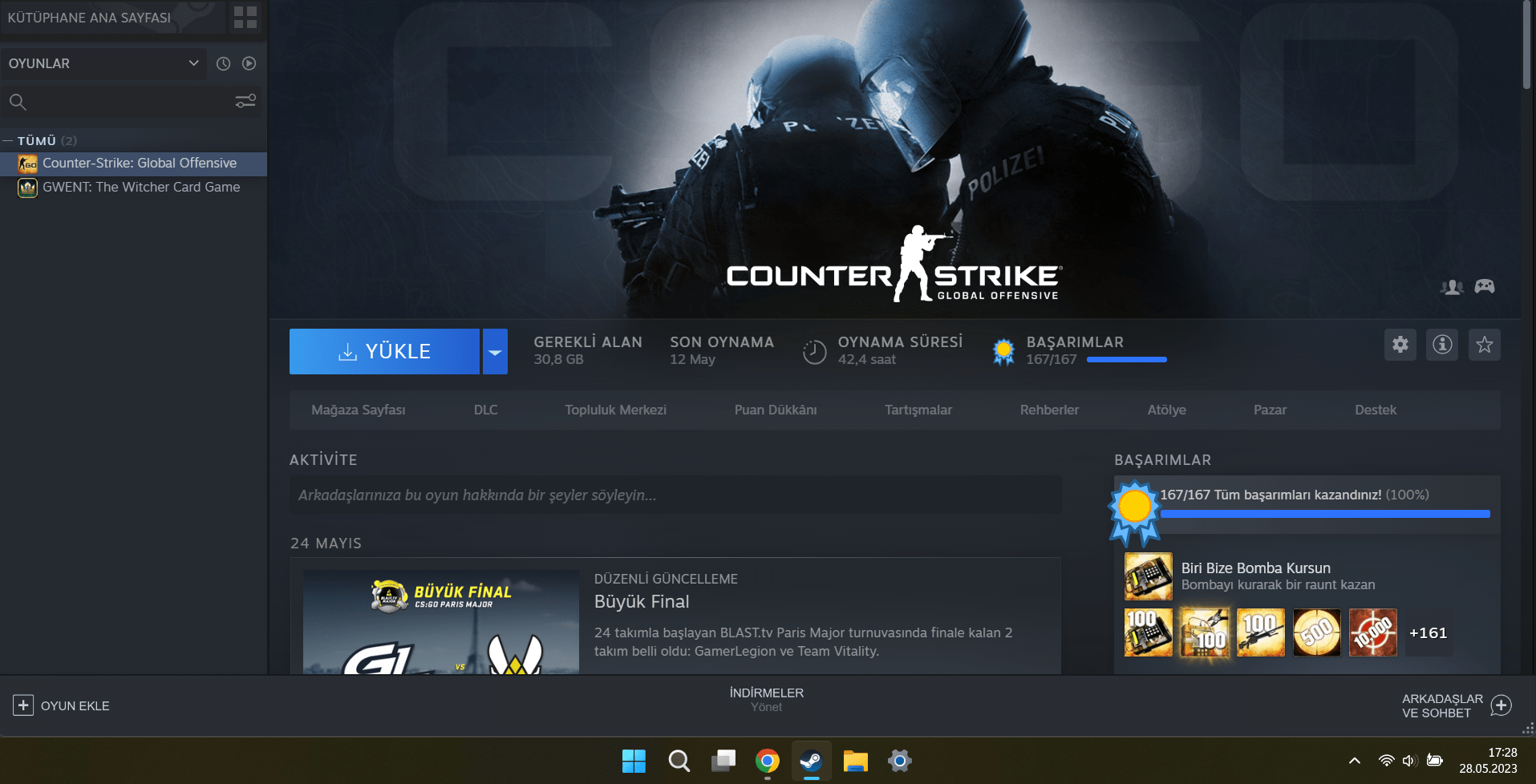The height and width of the screenshot is (784, 1536).
Task: Open the DLC tab
Action: click(x=485, y=410)
